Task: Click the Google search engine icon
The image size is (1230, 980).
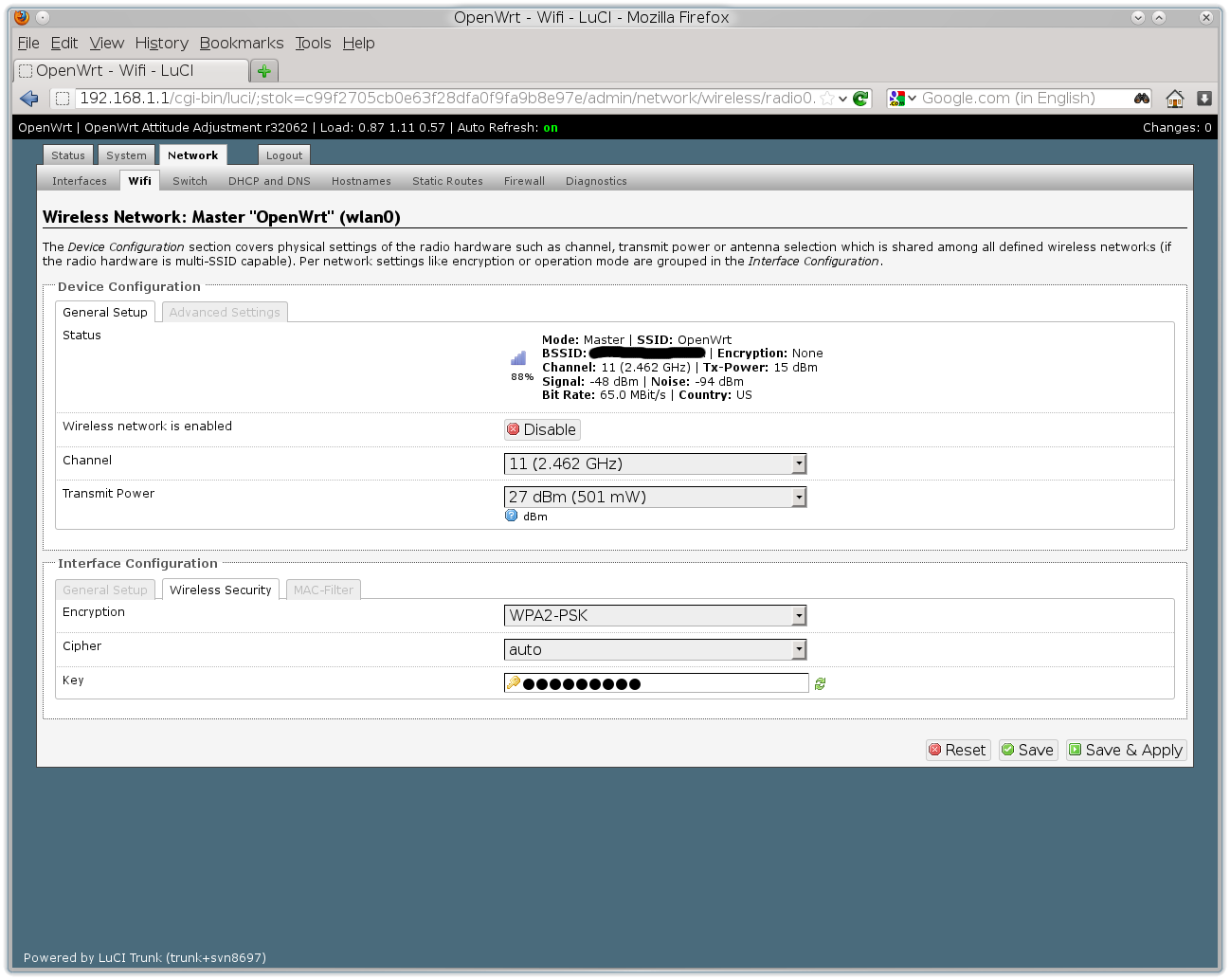Action: pos(896,99)
